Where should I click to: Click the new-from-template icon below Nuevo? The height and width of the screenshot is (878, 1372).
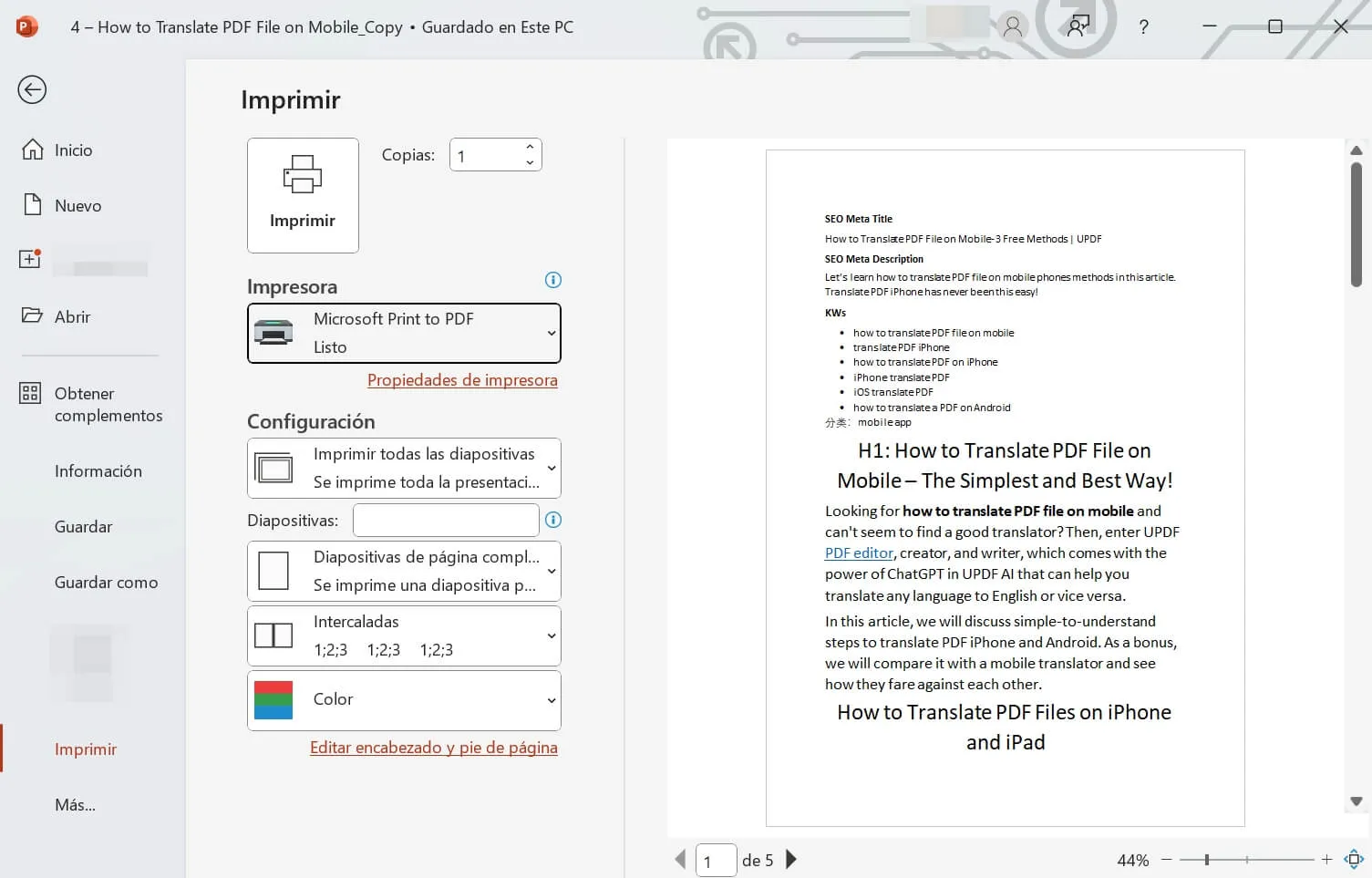point(30,259)
